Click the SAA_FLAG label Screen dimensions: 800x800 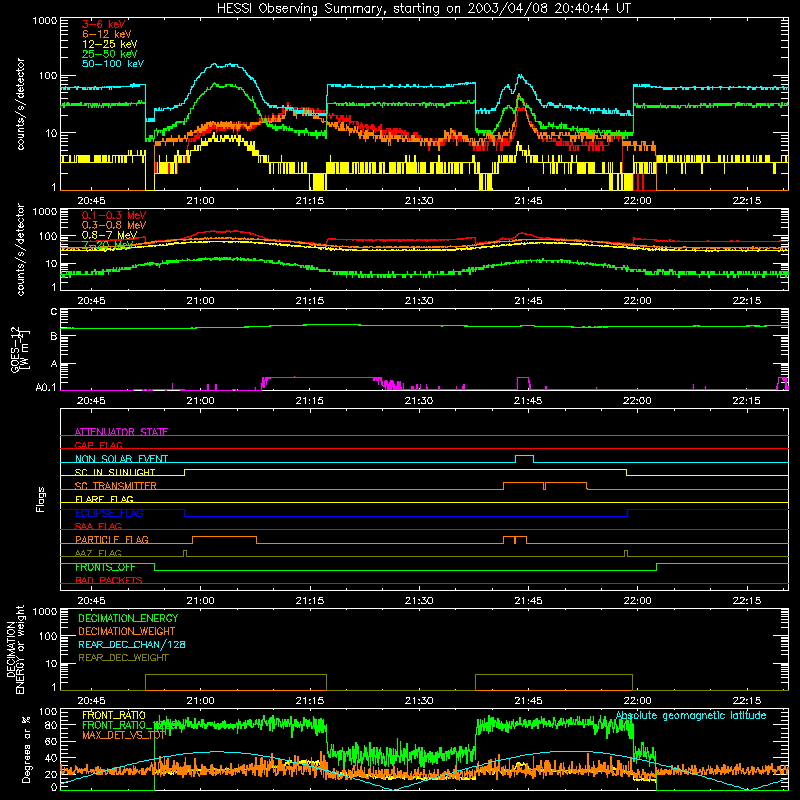(98, 526)
